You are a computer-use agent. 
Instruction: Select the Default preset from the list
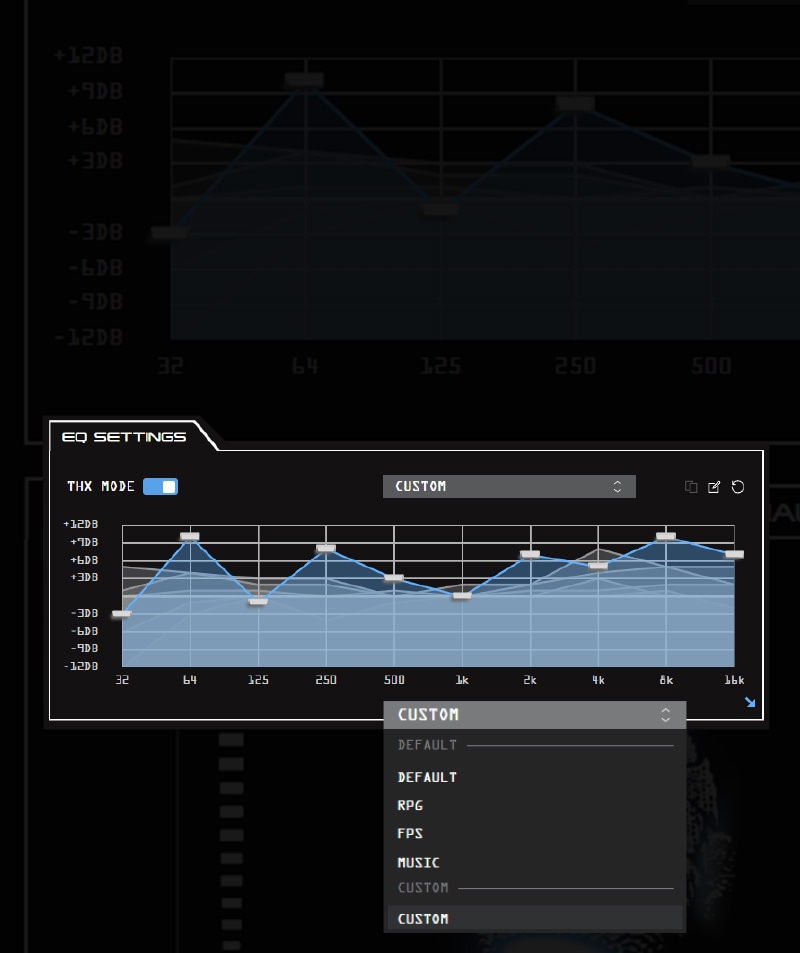pos(427,777)
